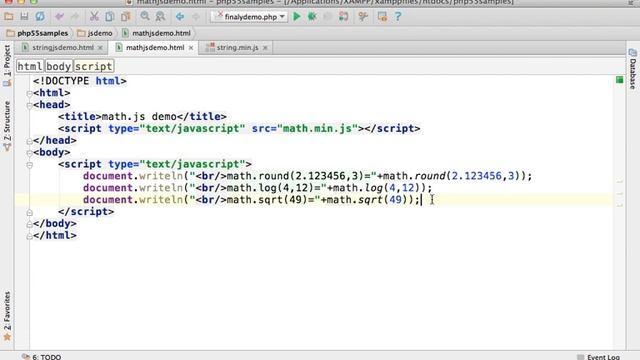Click the SDK/project structure icon
Viewport: 640px width, 360px height.
382,17
